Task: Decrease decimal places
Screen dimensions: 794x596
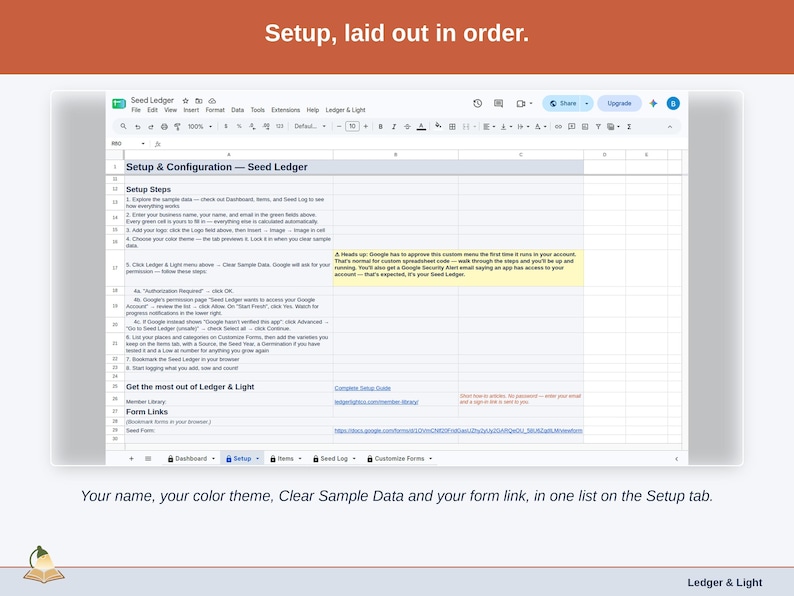Action: pyautogui.click(x=252, y=127)
